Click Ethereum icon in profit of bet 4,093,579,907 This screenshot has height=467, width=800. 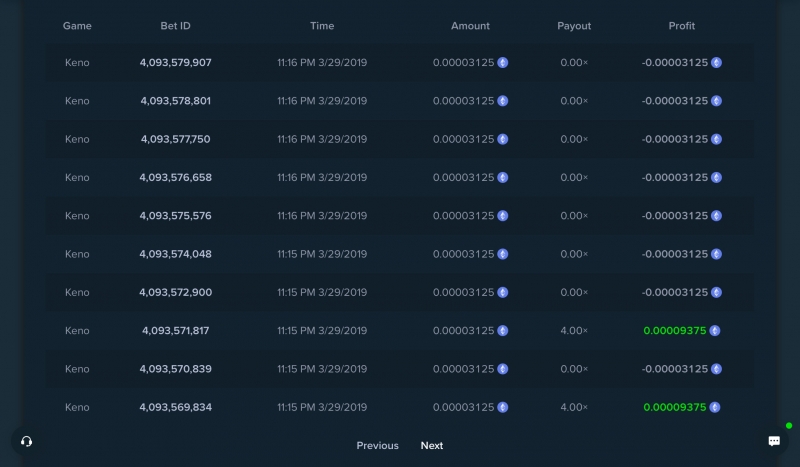[716, 62]
